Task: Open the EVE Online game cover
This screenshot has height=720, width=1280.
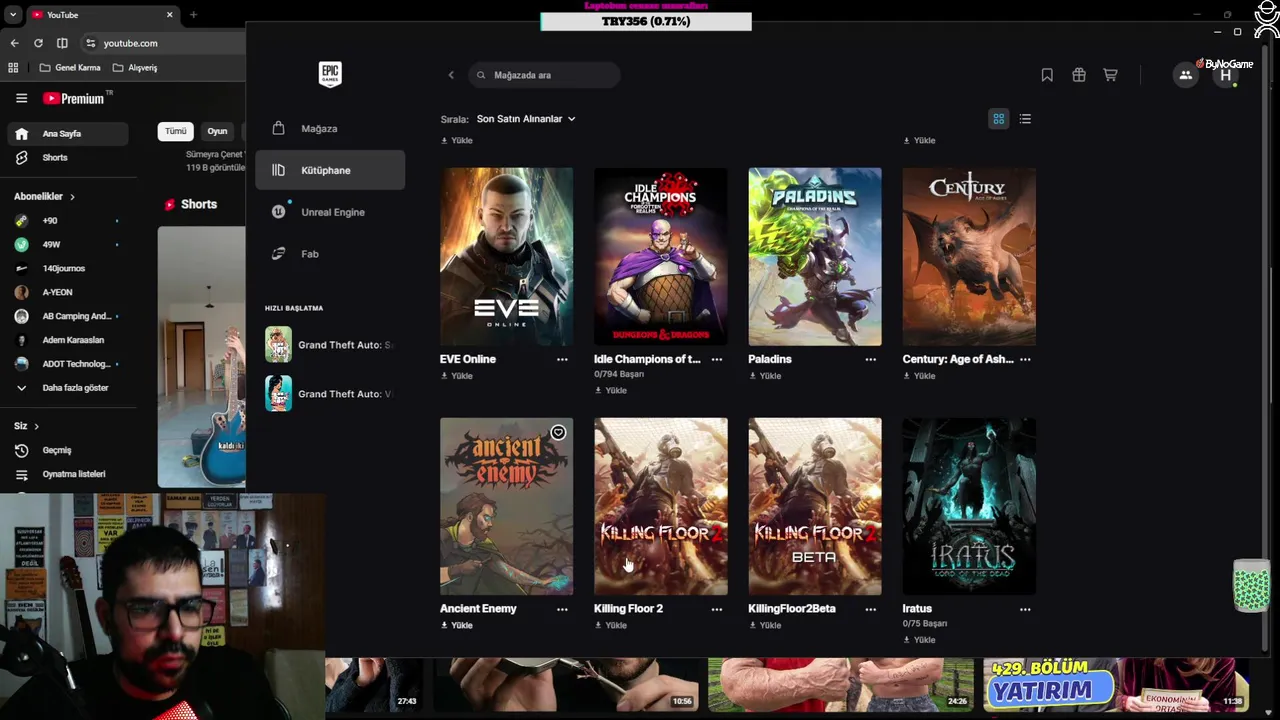Action: (x=507, y=257)
